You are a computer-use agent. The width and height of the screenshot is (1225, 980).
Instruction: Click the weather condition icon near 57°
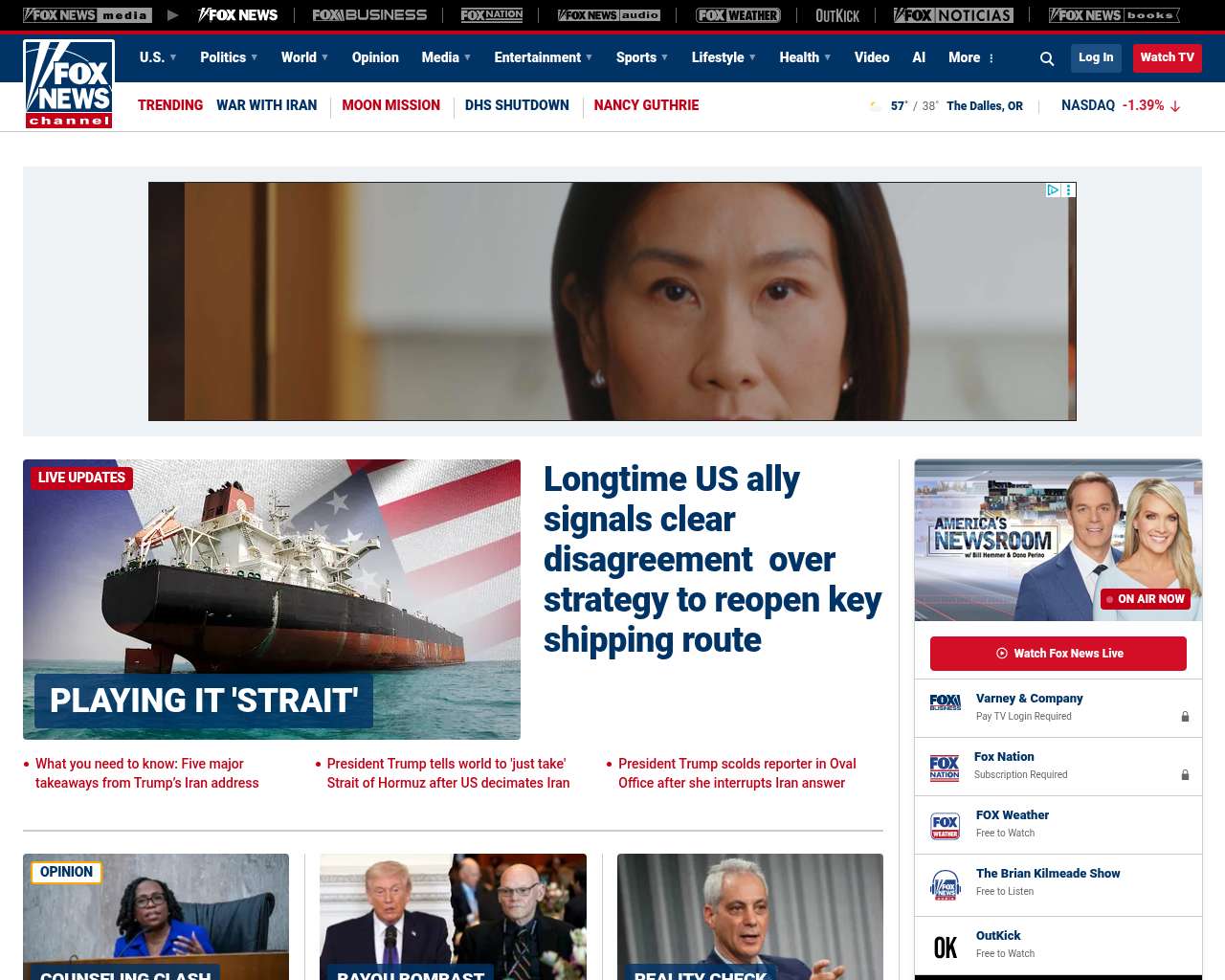875,106
